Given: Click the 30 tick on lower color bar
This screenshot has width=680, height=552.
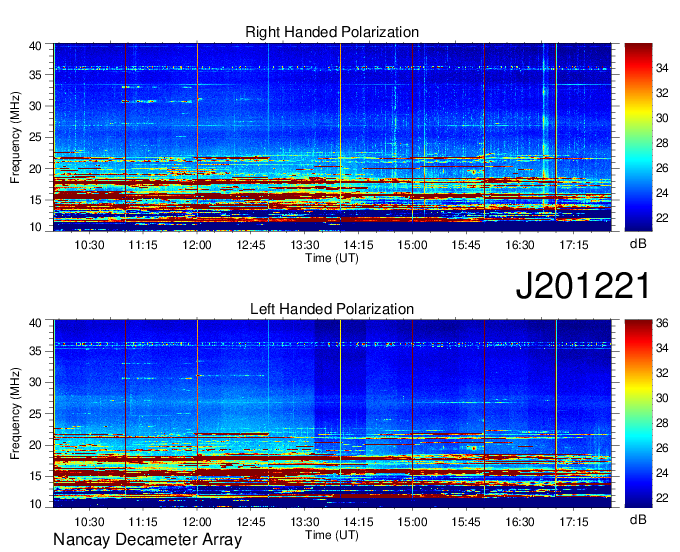Looking at the screenshot, I should [x=662, y=398].
